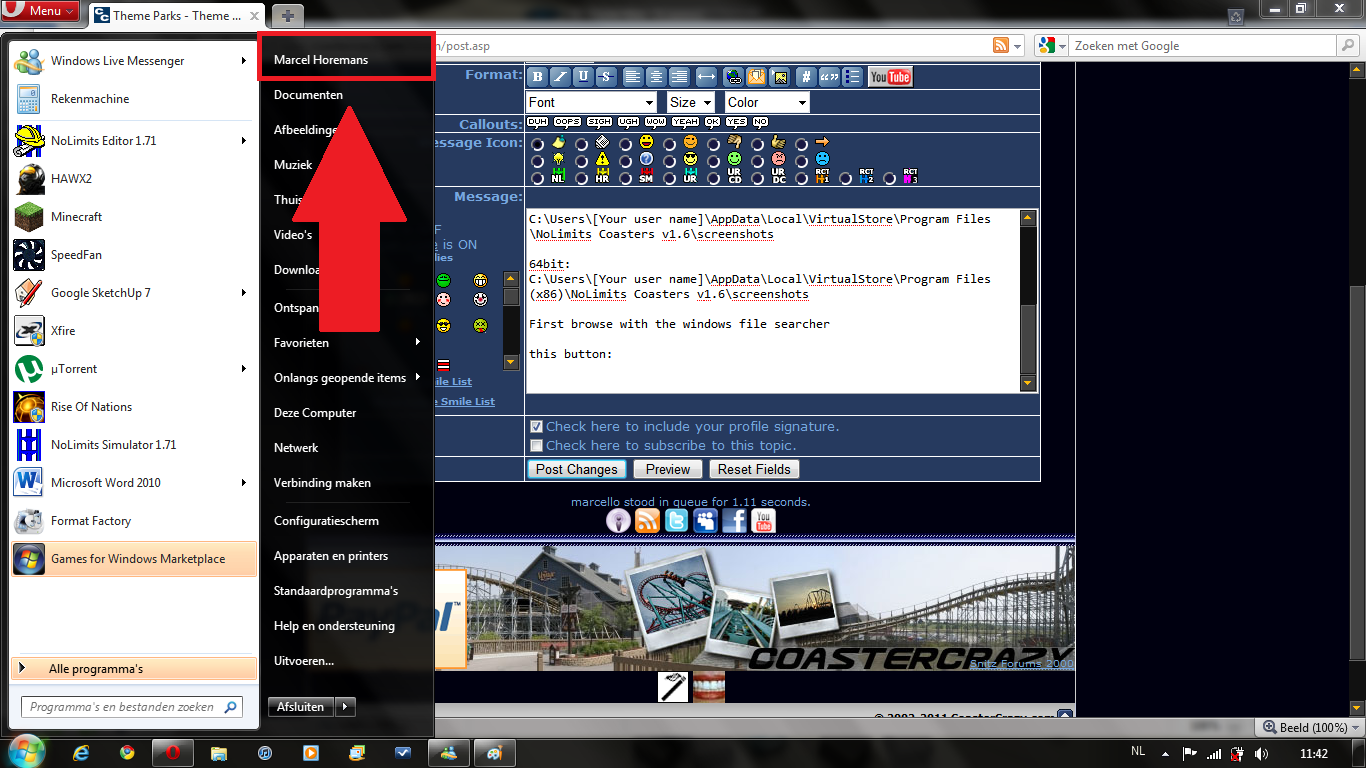Expand Google SketchUp 7 submenu arrow
This screenshot has height=768, width=1366.
244,293
